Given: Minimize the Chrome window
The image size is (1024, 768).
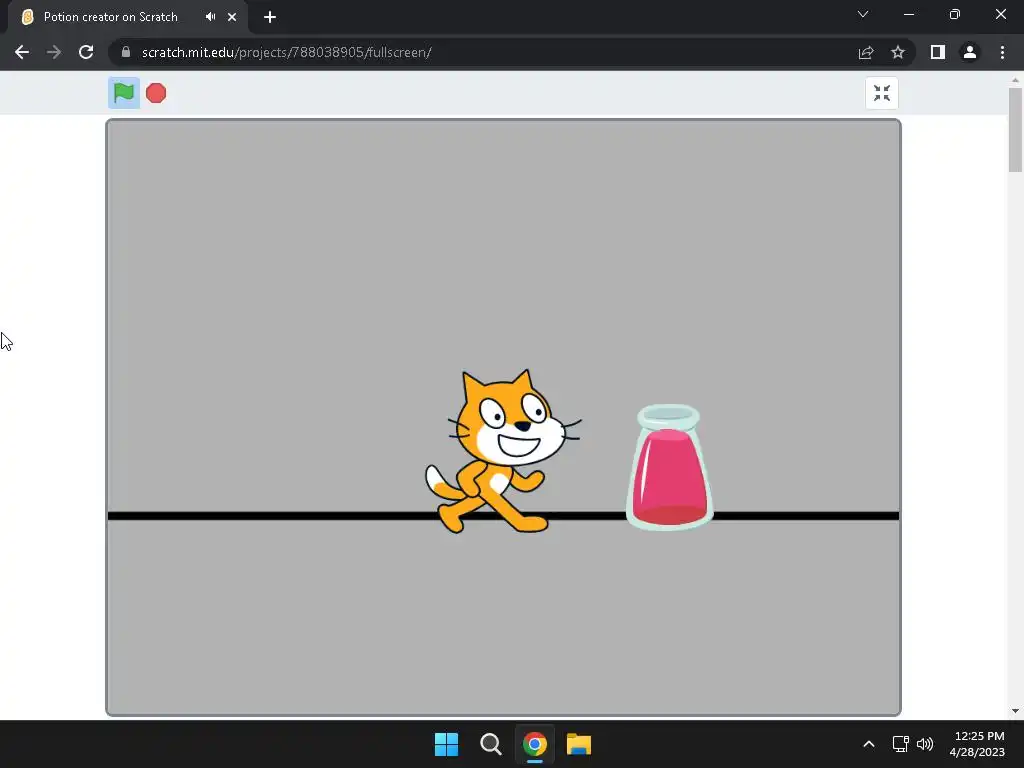Looking at the screenshot, I should [x=908, y=14].
